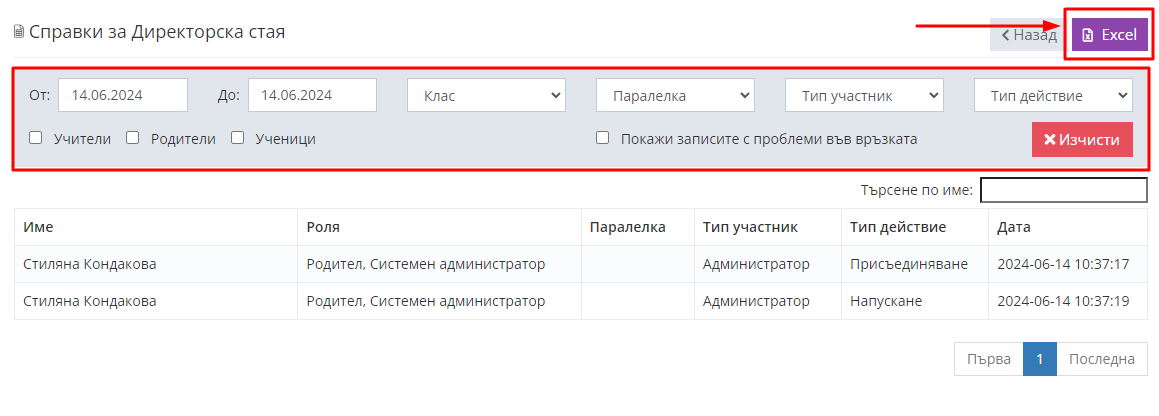Click the До date field

pyautogui.click(x=313, y=95)
